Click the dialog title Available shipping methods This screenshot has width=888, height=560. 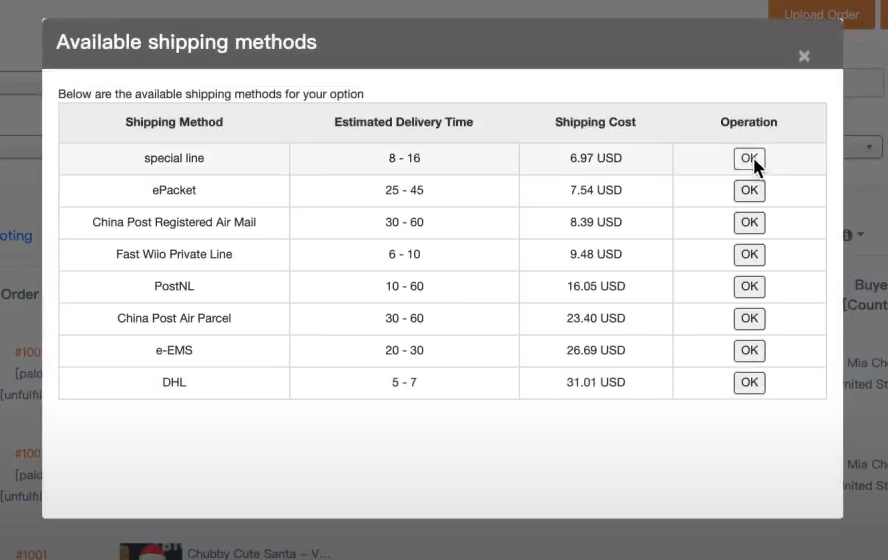pos(186,42)
